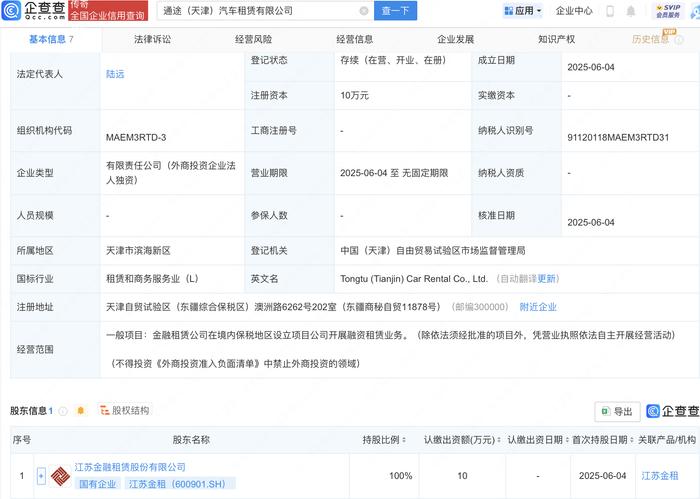Open 企业中心 link in header
This screenshot has height=499, width=700.
[574, 11]
